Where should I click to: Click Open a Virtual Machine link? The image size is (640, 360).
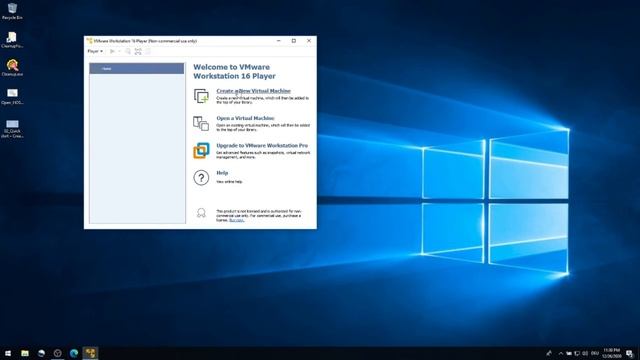point(245,118)
